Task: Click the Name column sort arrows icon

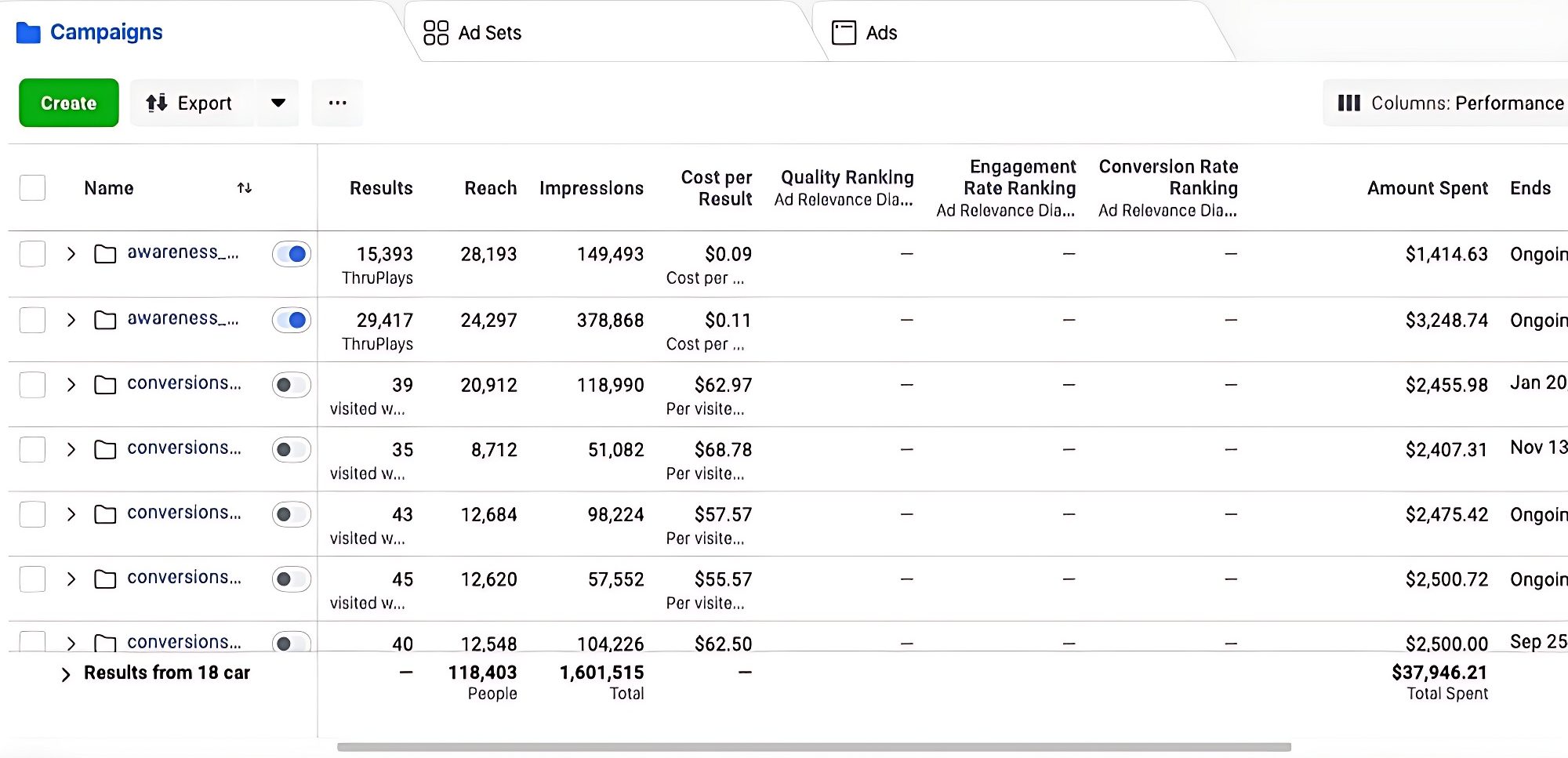Action: (245, 188)
